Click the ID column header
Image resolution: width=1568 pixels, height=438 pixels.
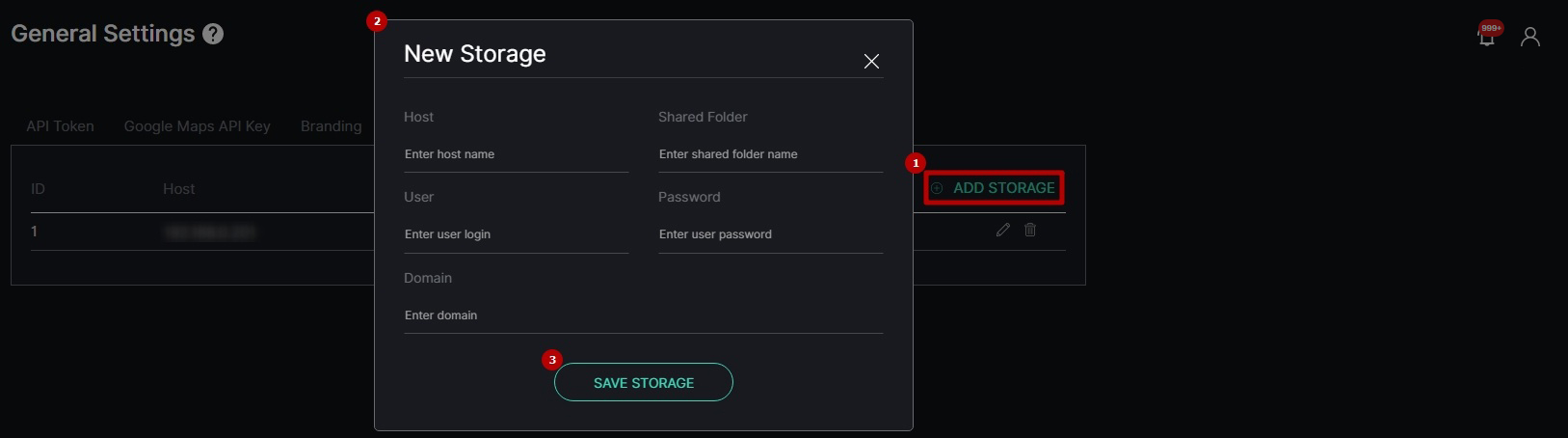click(38, 189)
